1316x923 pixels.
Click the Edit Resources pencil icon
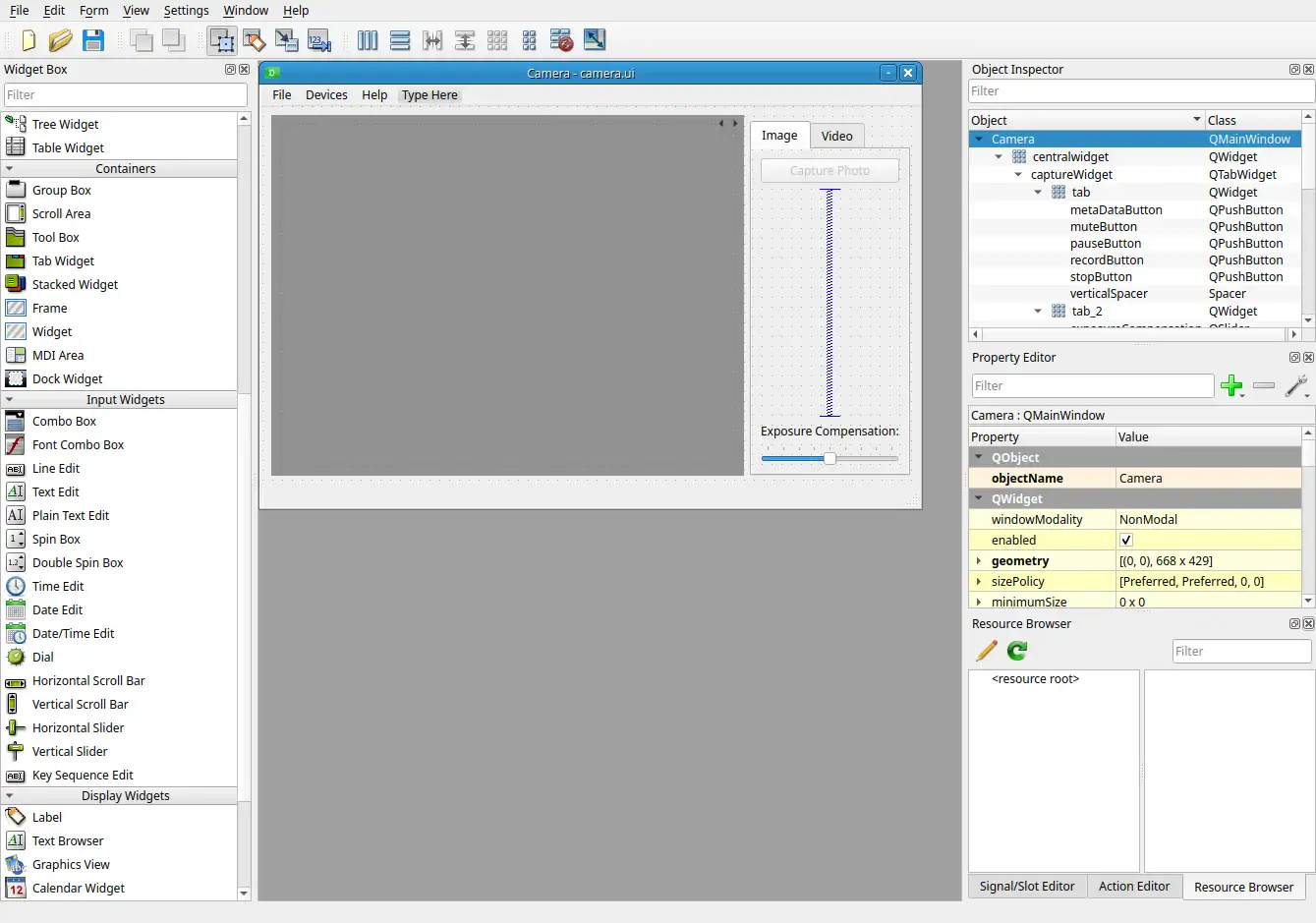pos(986,651)
